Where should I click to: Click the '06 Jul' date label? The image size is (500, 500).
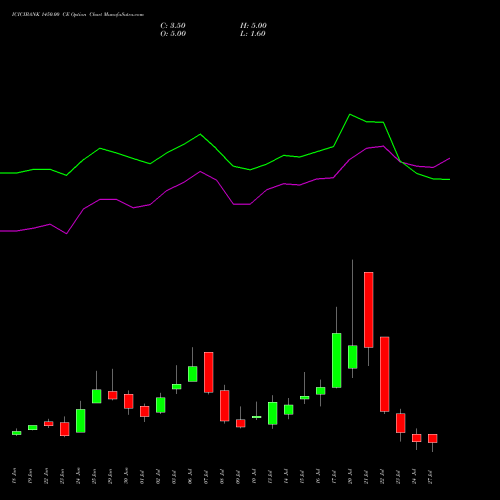point(190,476)
